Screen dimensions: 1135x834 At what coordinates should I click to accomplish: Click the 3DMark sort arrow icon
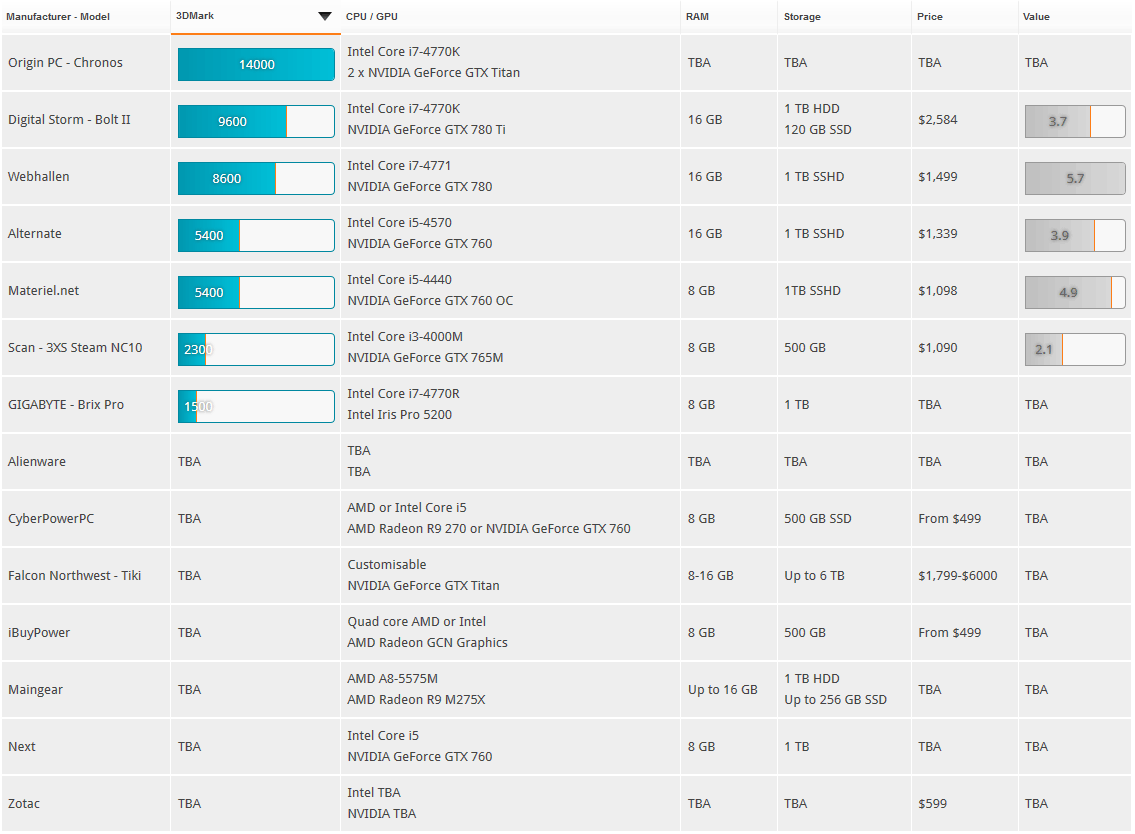[x=324, y=16]
